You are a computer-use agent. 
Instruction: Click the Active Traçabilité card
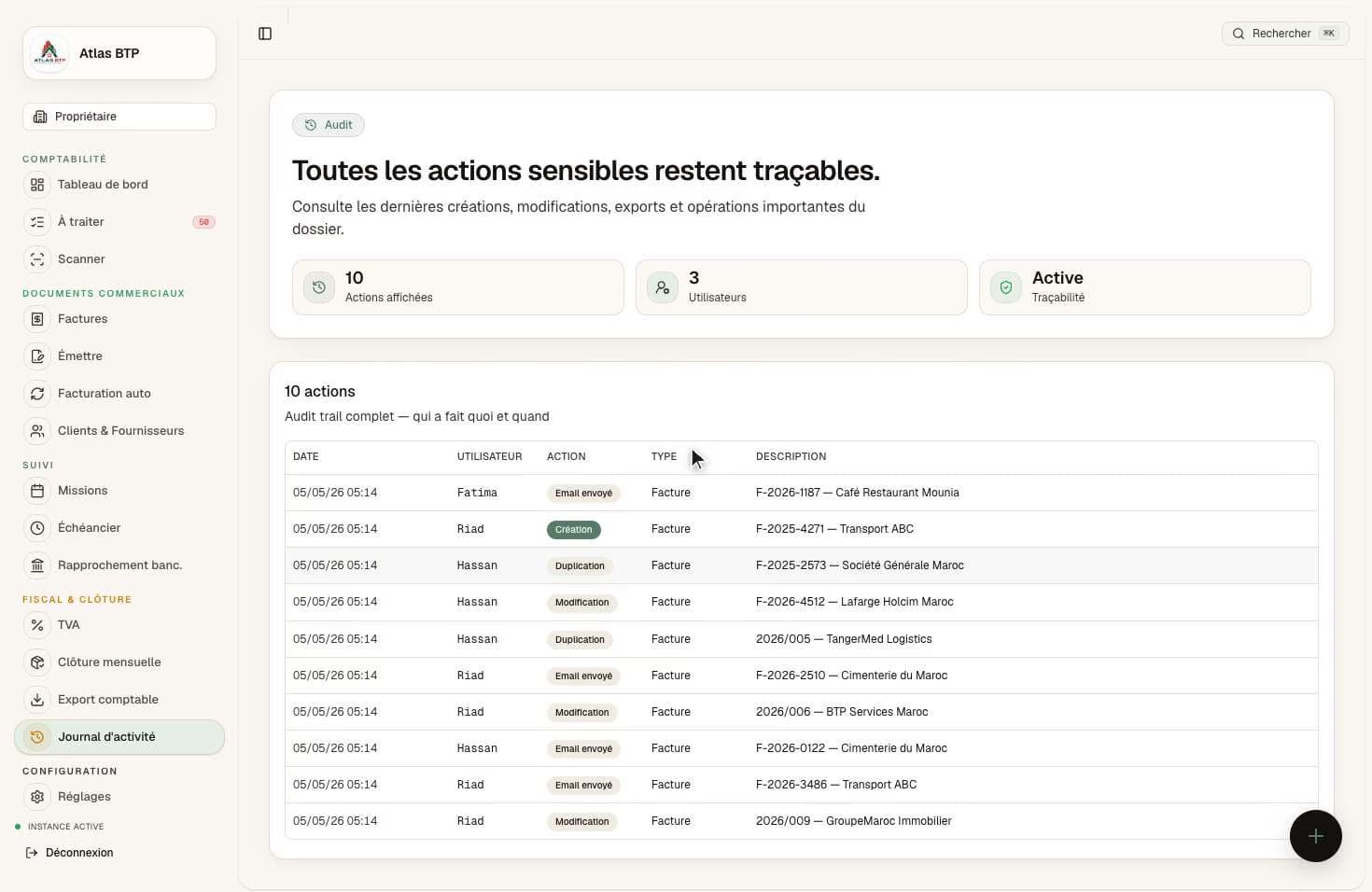(x=1145, y=287)
